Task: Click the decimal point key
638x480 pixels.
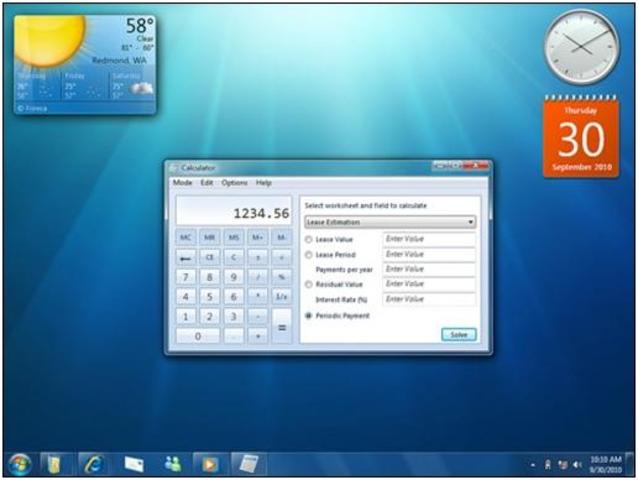Action: [234, 336]
